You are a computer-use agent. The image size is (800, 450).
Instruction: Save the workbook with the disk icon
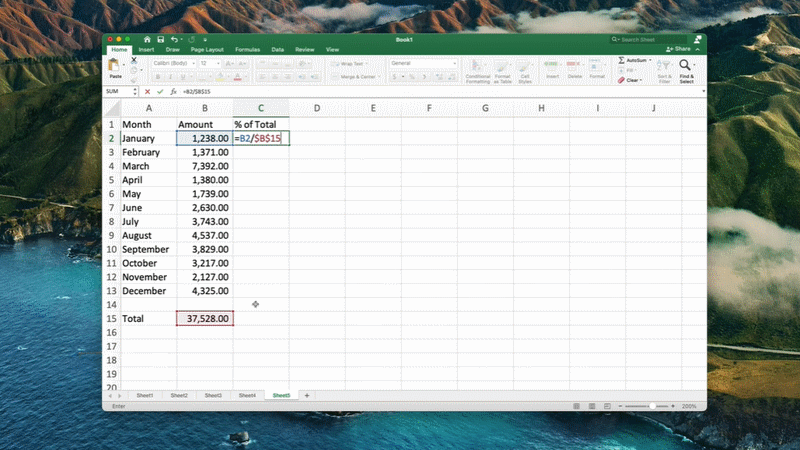(x=161, y=39)
